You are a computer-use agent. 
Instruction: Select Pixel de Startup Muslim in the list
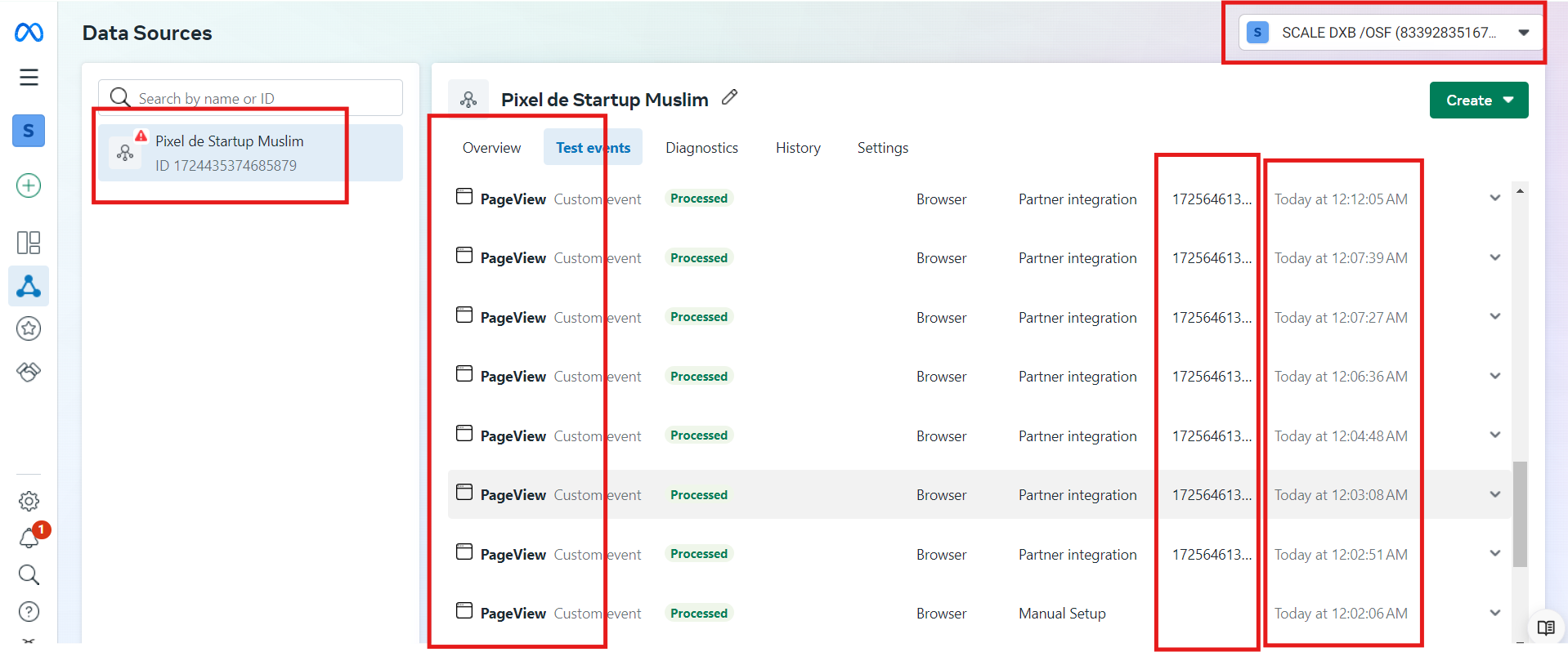coord(250,153)
